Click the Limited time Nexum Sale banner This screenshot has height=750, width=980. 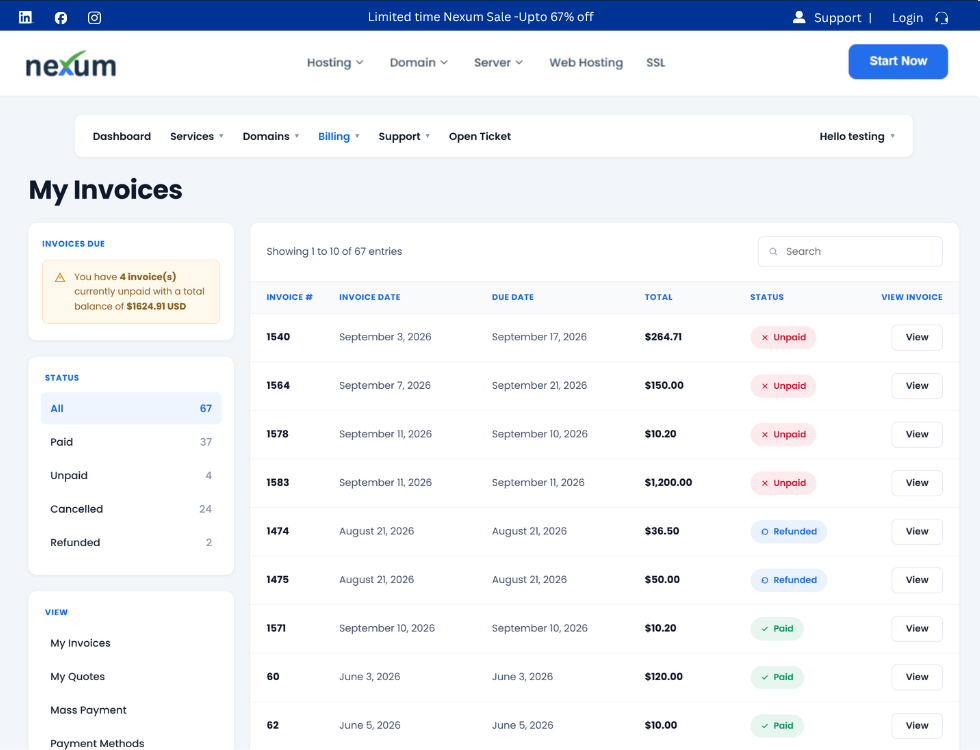point(480,17)
